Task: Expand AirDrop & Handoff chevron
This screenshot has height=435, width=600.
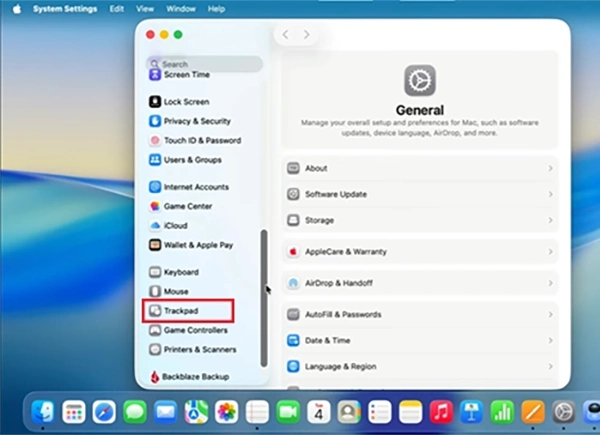Action: [x=550, y=283]
